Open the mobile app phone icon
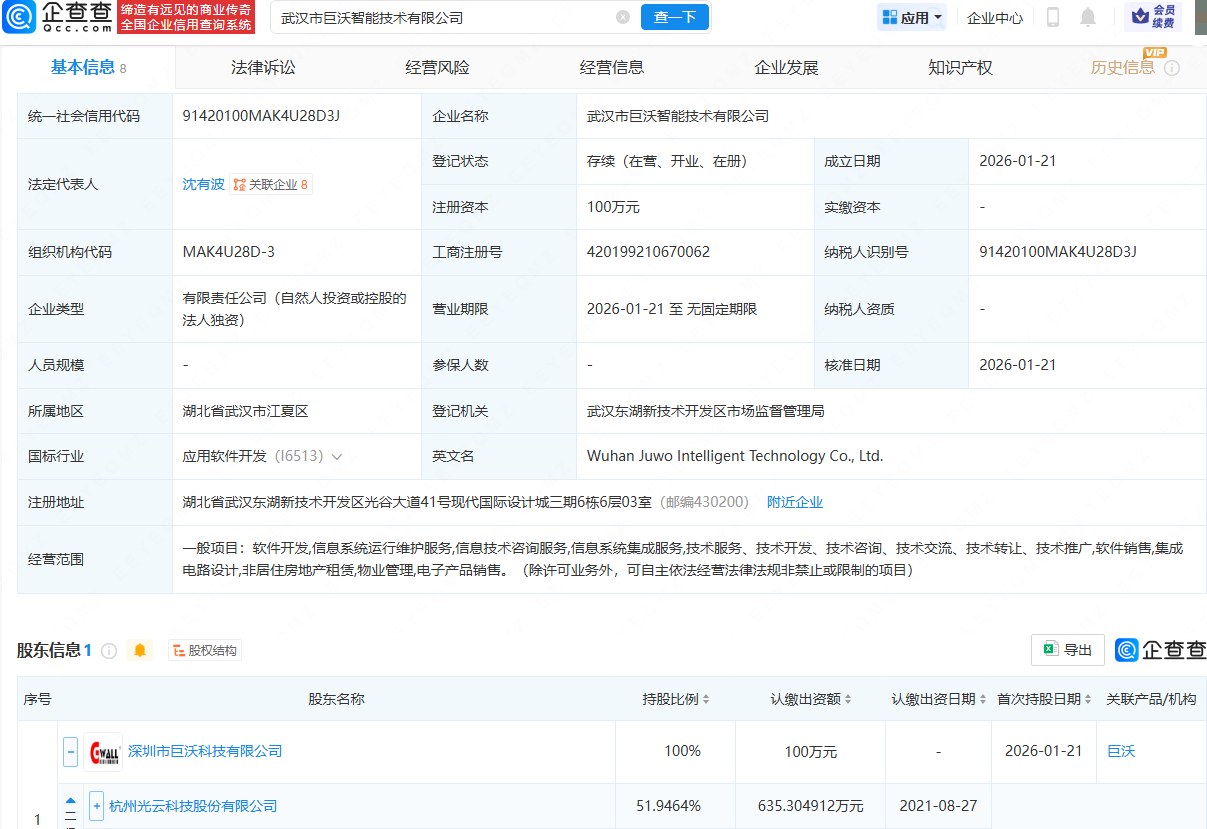 click(1052, 17)
